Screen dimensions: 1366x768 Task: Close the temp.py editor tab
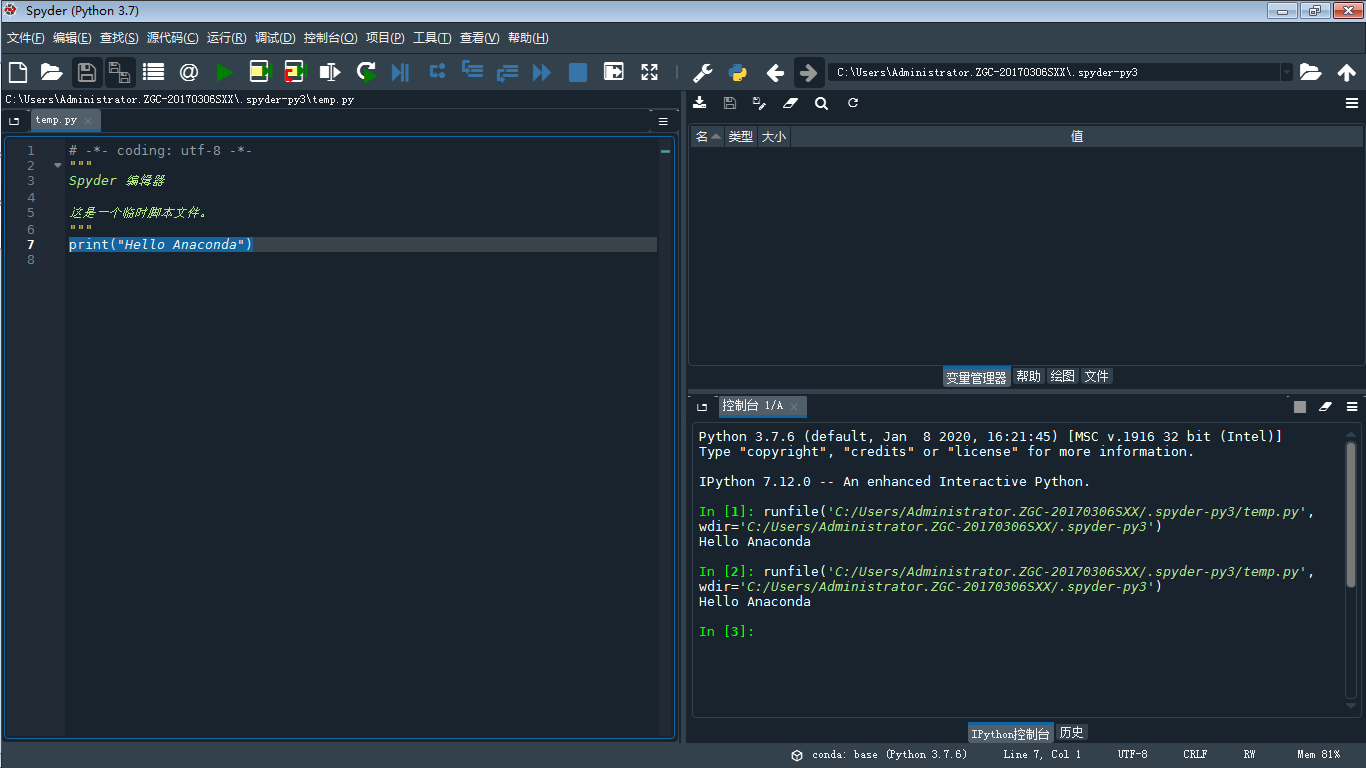88,120
